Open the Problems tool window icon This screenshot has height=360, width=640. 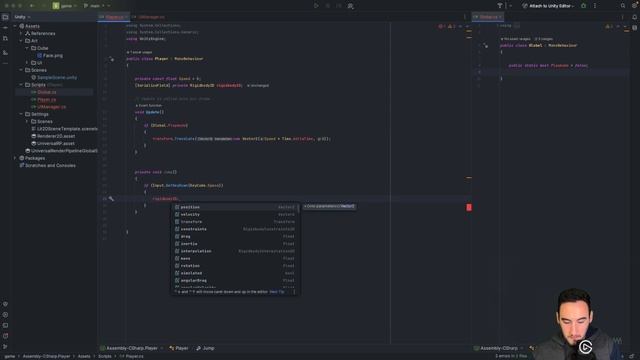(x=5, y=336)
